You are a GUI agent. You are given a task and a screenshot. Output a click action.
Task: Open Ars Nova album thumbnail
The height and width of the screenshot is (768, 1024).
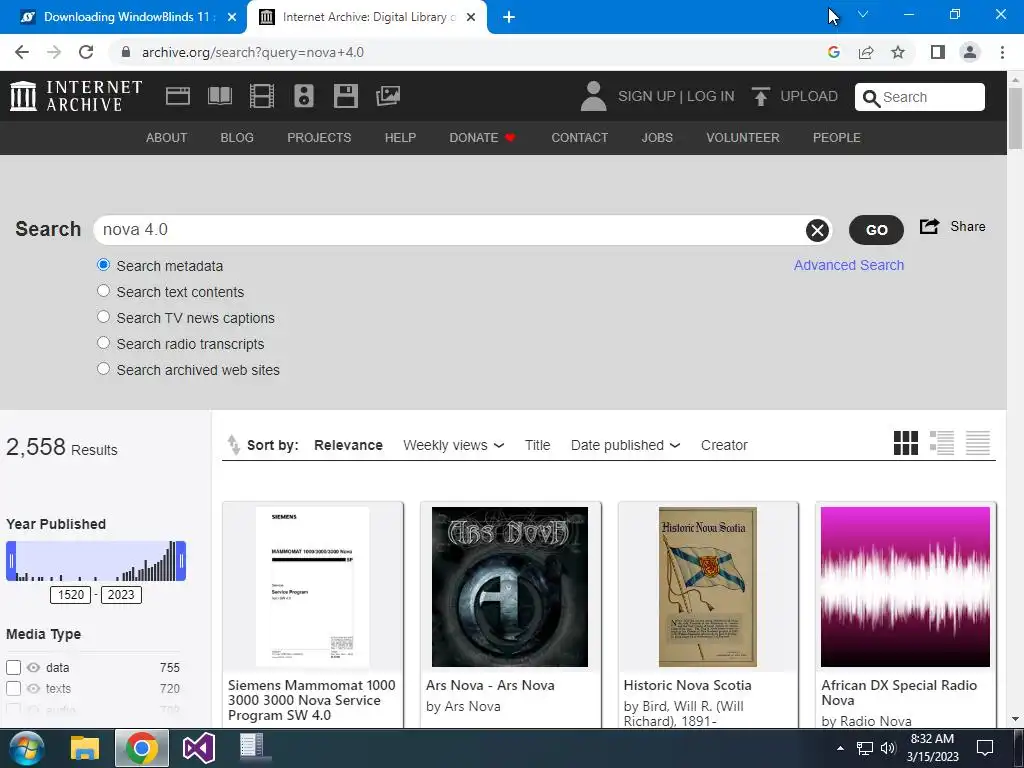point(510,586)
